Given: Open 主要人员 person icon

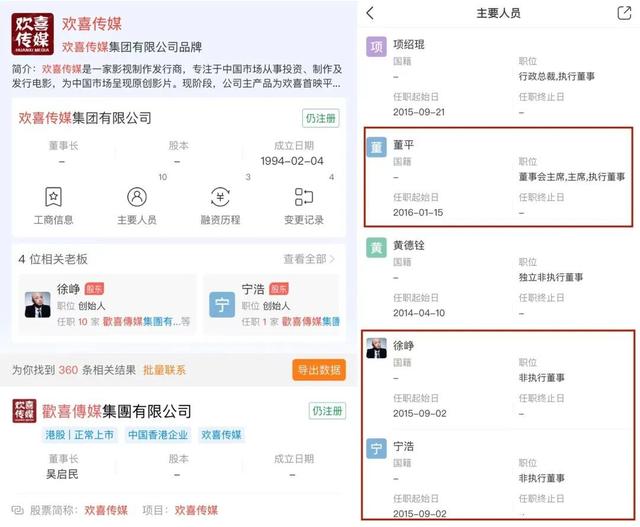Looking at the screenshot, I should [137, 197].
